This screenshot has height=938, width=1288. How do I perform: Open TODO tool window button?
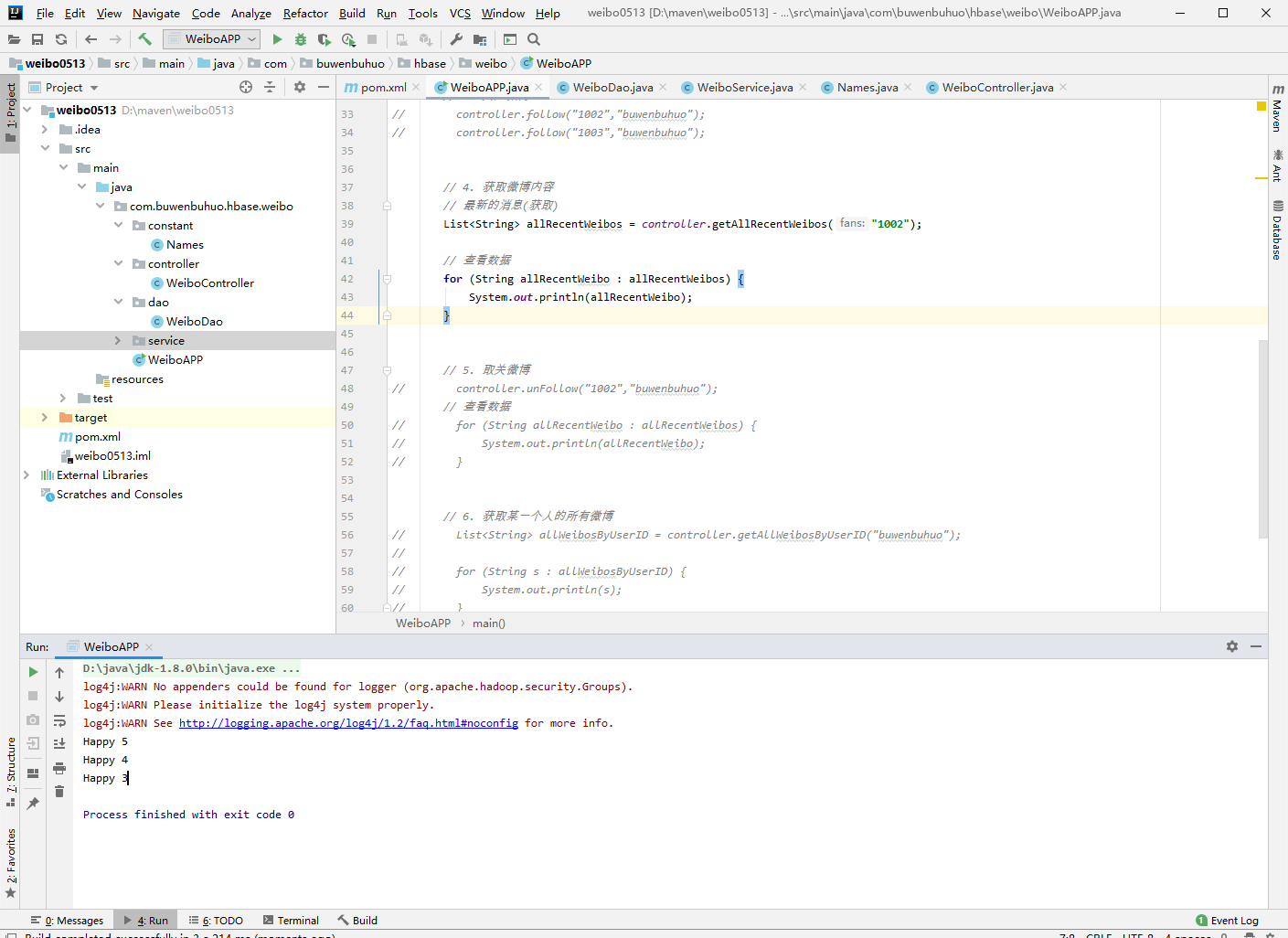pos(216,921)
